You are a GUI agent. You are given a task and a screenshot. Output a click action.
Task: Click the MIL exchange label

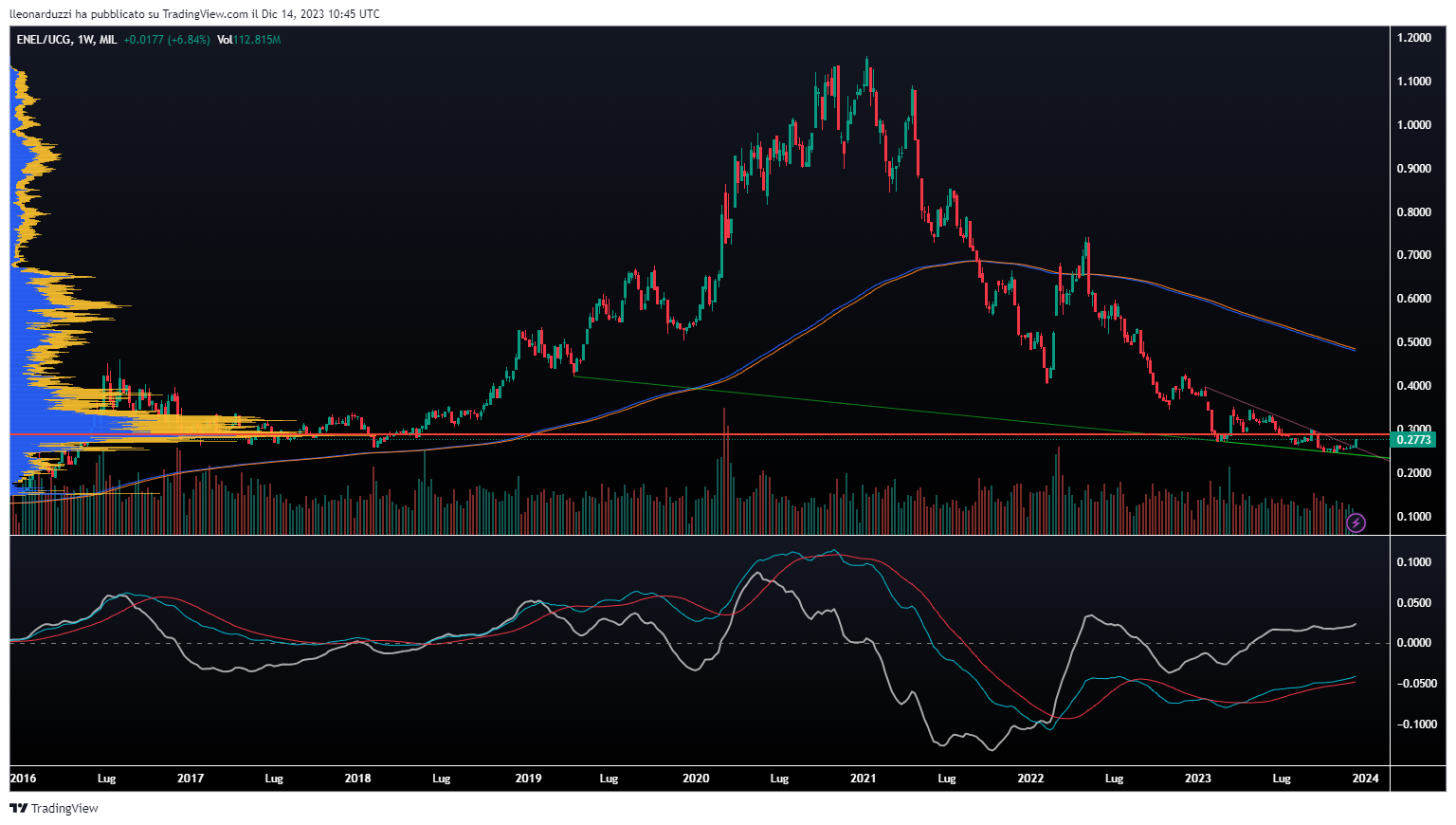point(108,40)
